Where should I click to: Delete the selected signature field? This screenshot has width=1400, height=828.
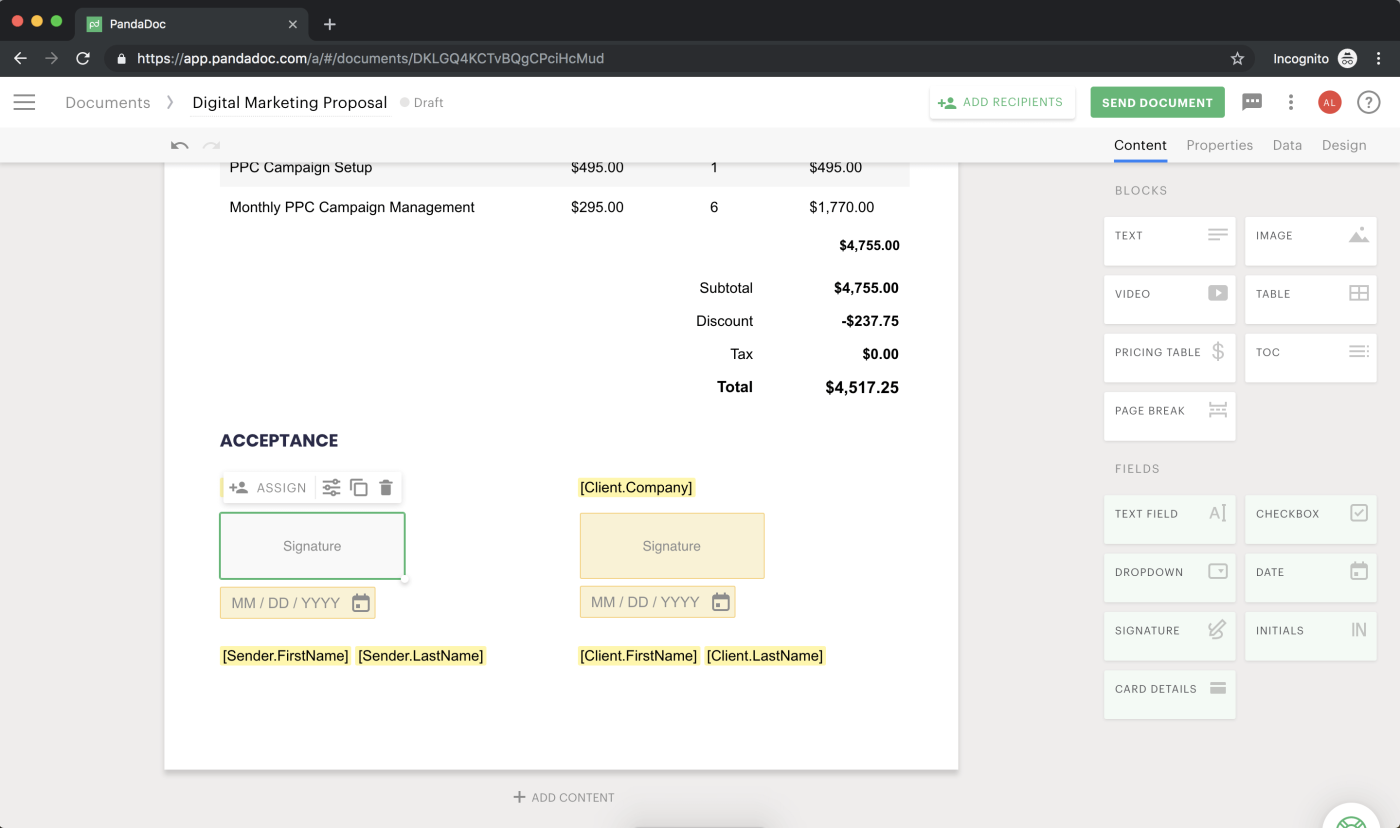[386, 487]
